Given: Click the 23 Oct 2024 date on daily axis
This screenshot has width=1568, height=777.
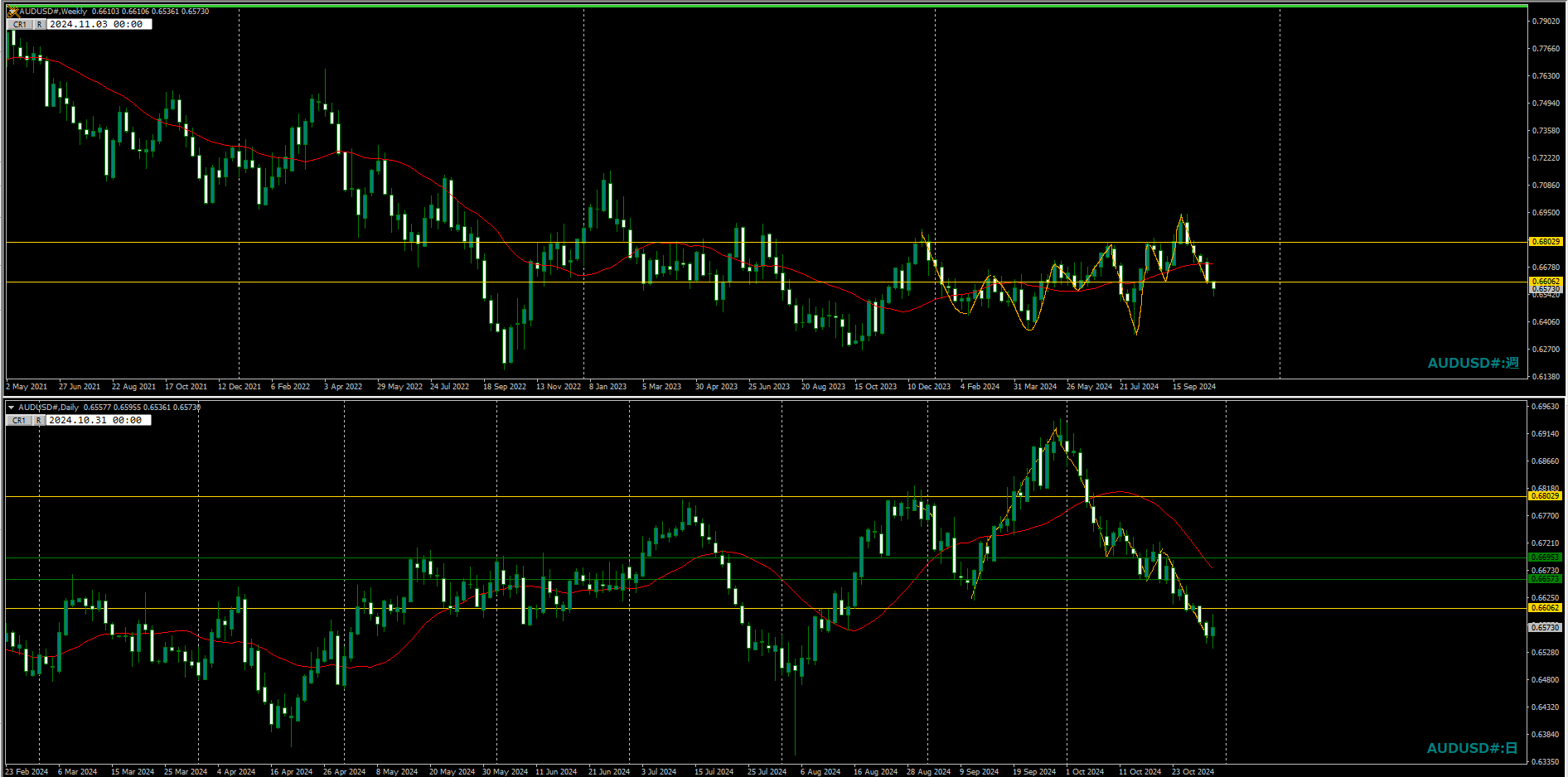Looking at the screenshot, I should pos(1193,772).
